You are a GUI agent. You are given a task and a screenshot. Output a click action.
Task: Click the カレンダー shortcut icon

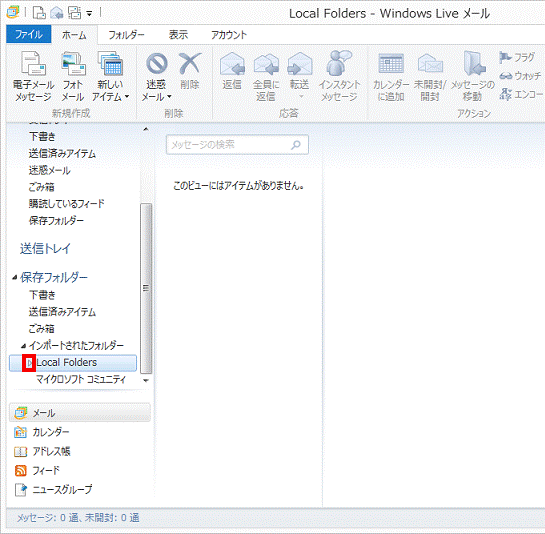pos(21,432)
